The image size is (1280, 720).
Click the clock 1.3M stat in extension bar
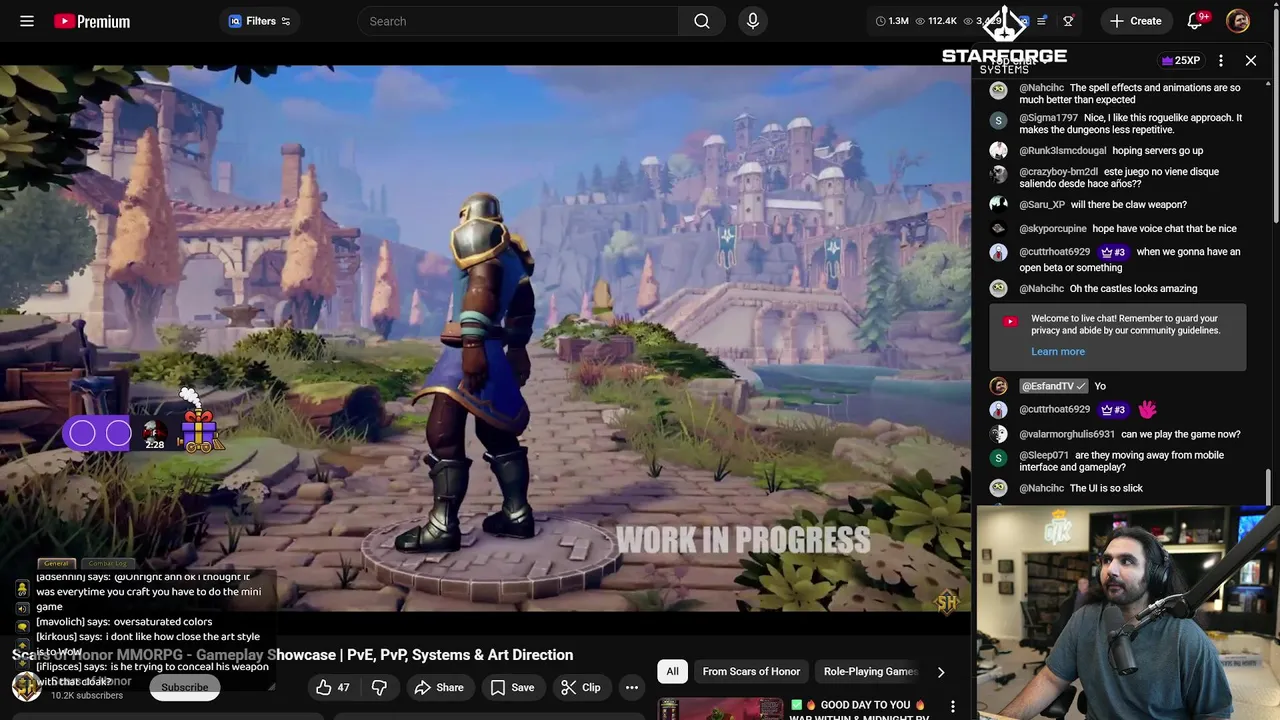coord(892,21)
